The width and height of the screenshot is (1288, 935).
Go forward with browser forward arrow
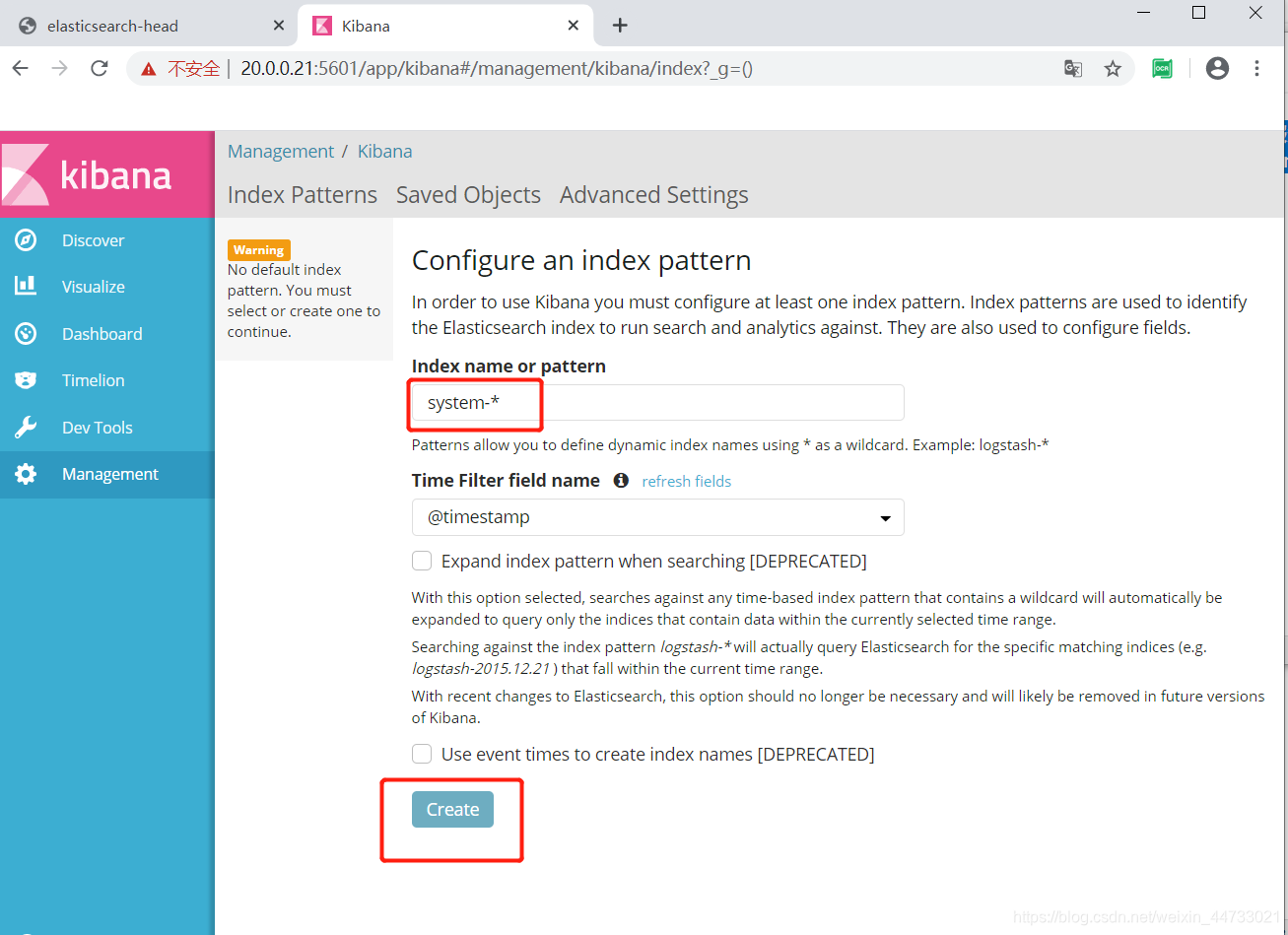(60, 68)
